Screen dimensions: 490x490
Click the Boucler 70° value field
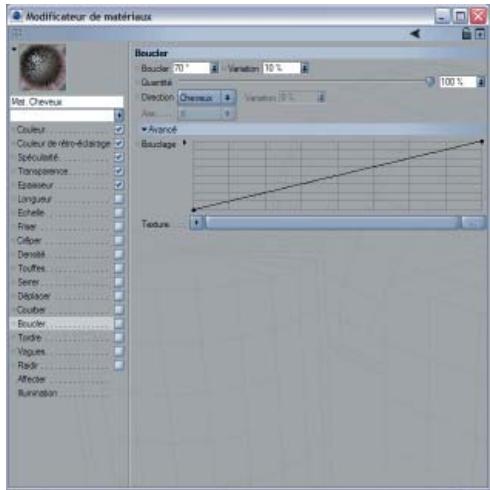click(191, 68)
